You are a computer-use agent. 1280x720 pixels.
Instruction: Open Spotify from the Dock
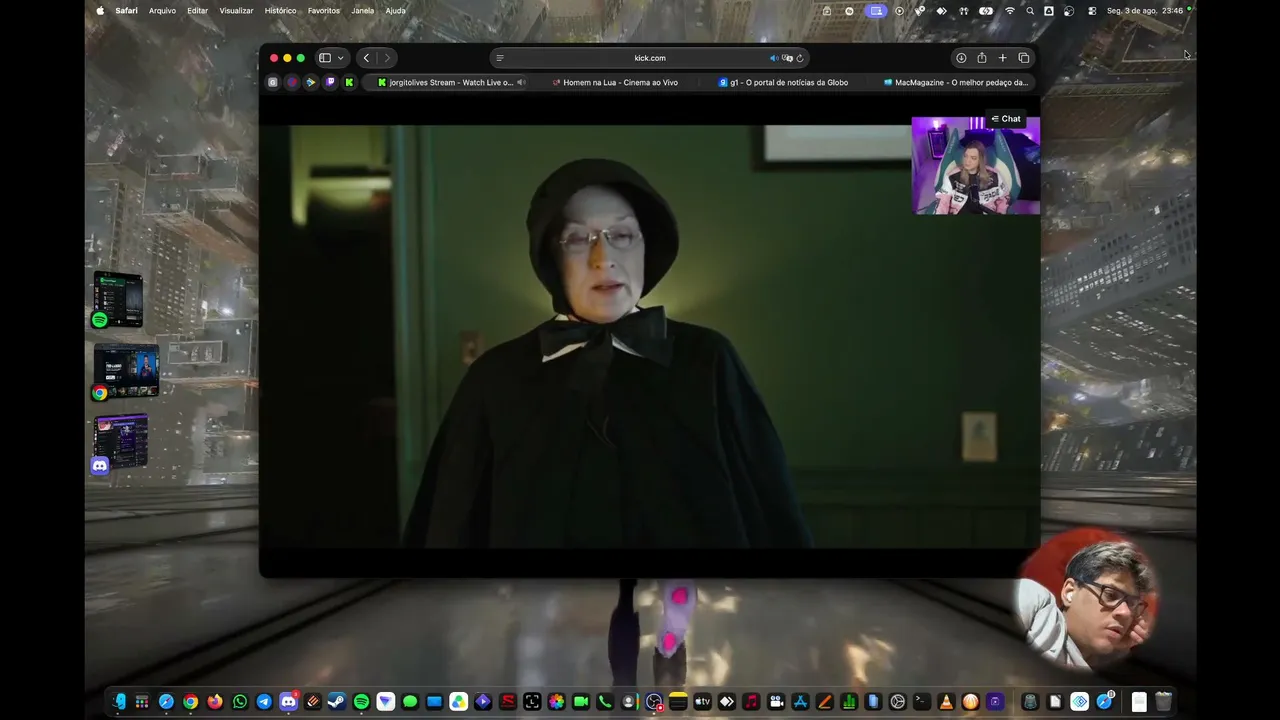pyautogui.click(x=361, y=702)
